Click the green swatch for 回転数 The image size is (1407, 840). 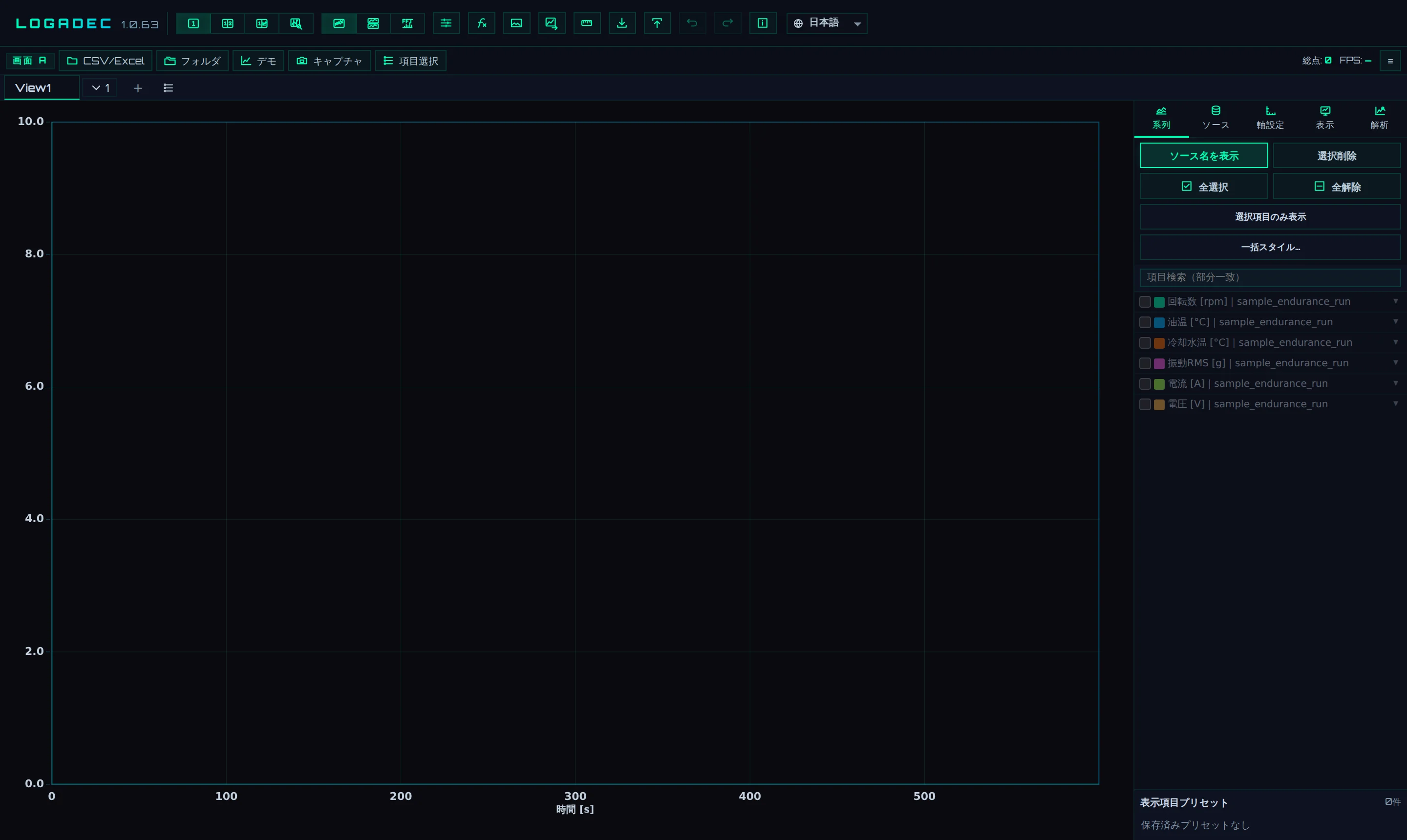point(1159,302)
